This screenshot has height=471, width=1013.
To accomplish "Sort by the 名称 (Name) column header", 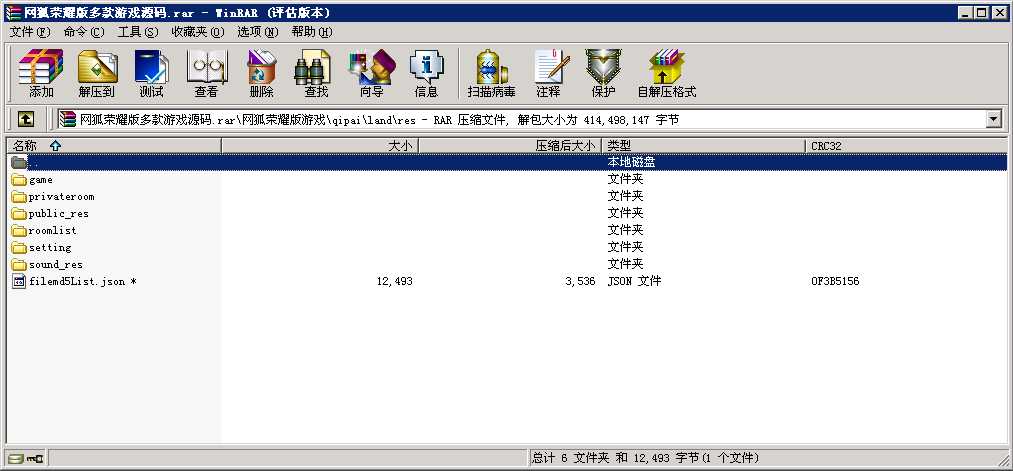I will (x=114, y=146).
